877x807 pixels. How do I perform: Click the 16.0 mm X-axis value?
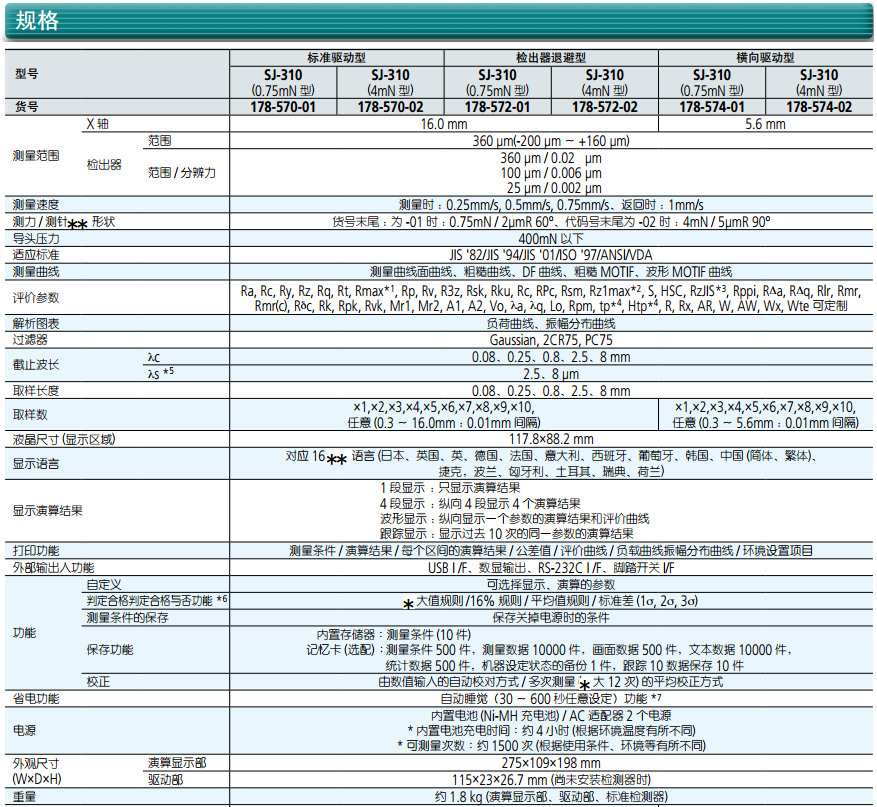coord(444,124)
